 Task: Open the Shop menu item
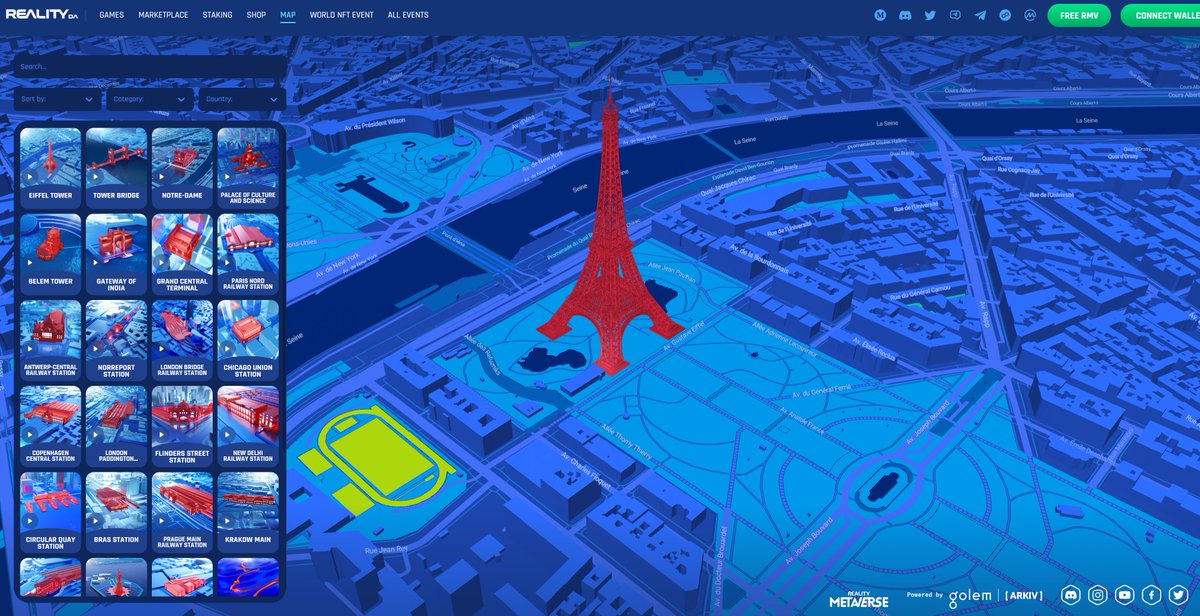click(x=256, y=15)
